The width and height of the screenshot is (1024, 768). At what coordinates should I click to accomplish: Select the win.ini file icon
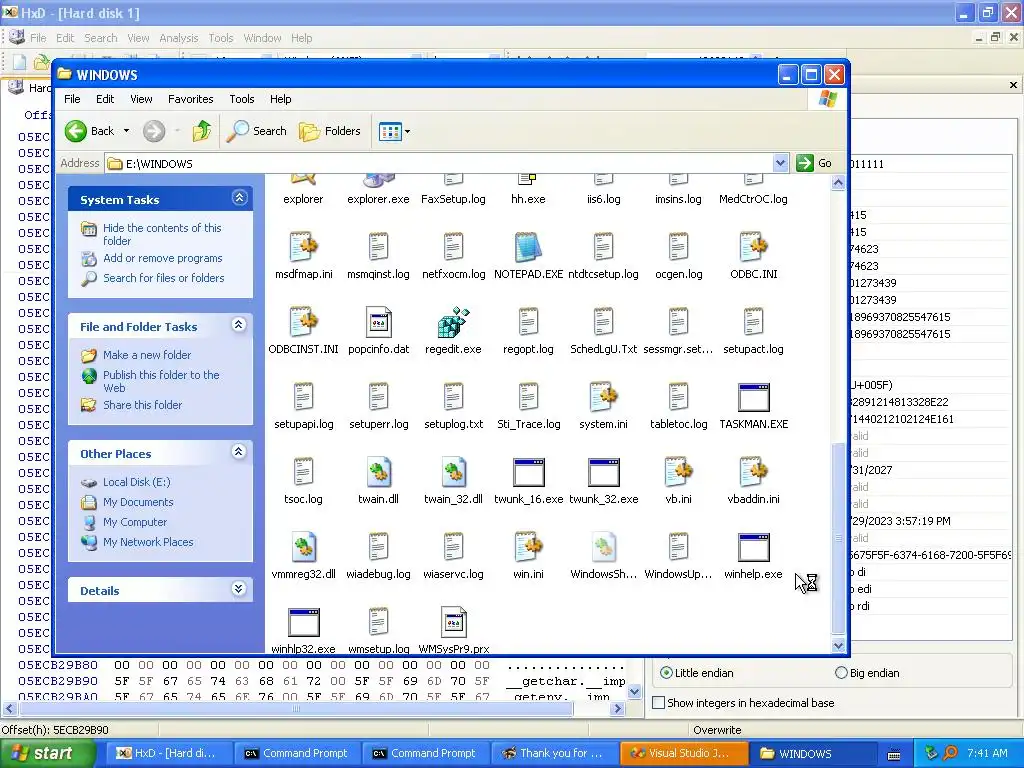point(528,548)
